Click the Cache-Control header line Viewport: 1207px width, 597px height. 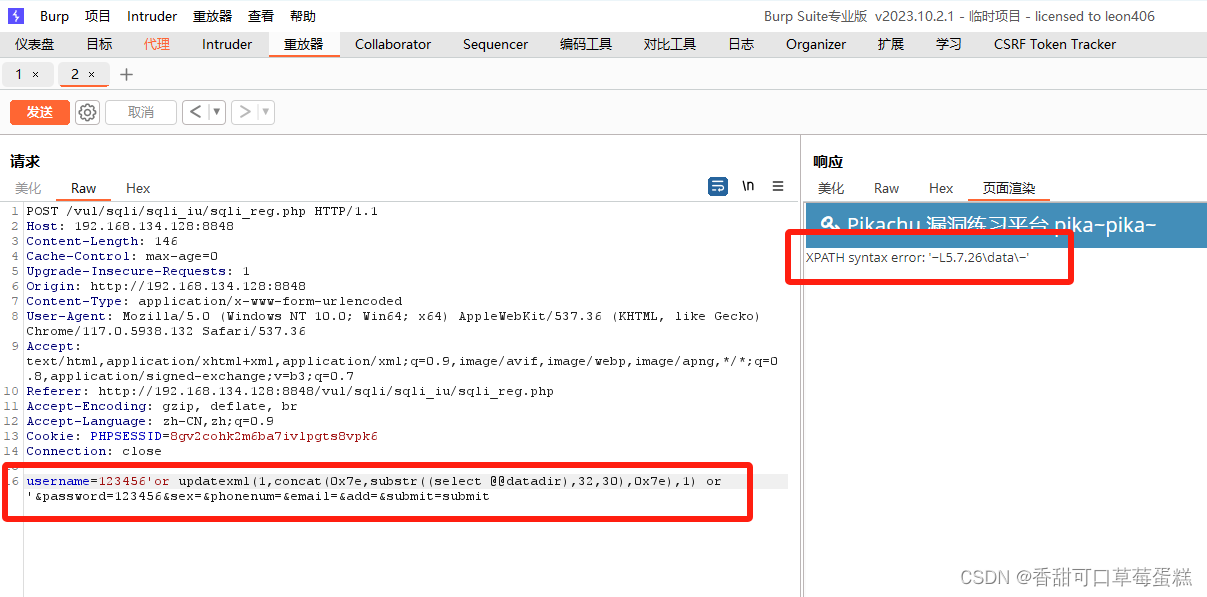click(122, 256)
